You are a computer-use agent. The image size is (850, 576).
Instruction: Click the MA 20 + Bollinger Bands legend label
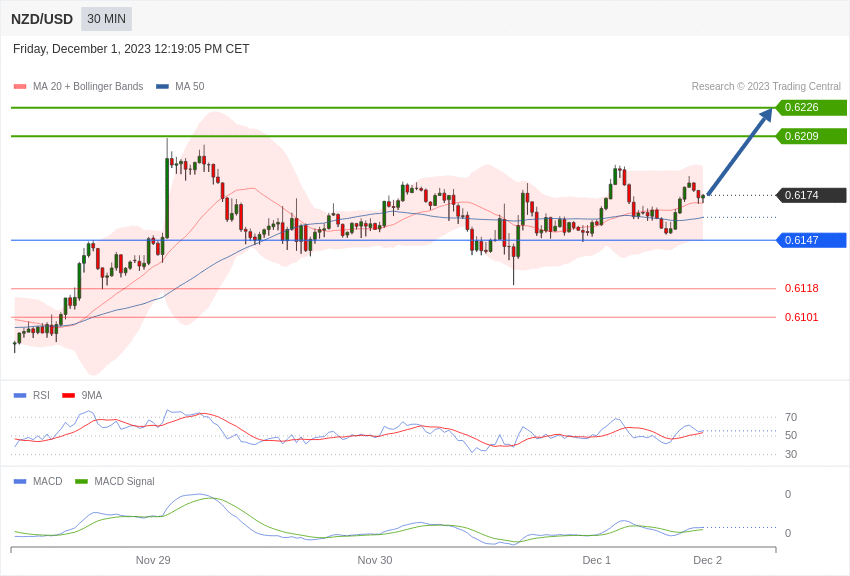tap(88, 86)
